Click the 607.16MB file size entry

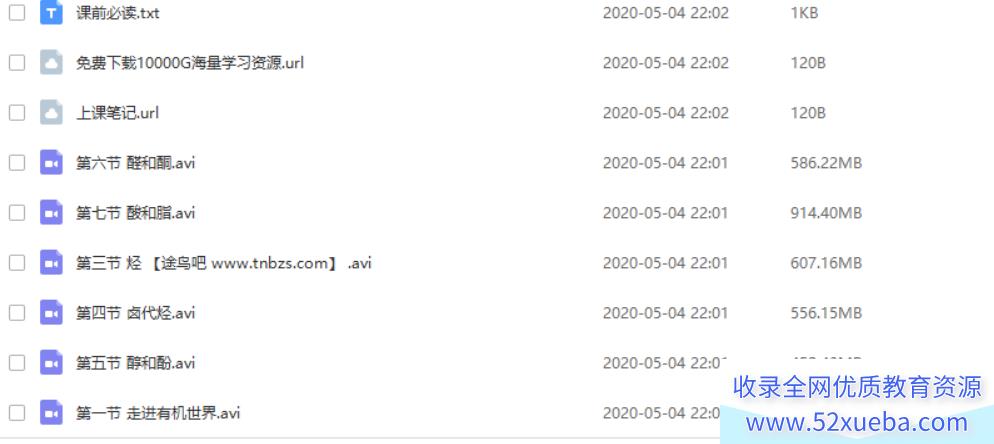(826, 263)
